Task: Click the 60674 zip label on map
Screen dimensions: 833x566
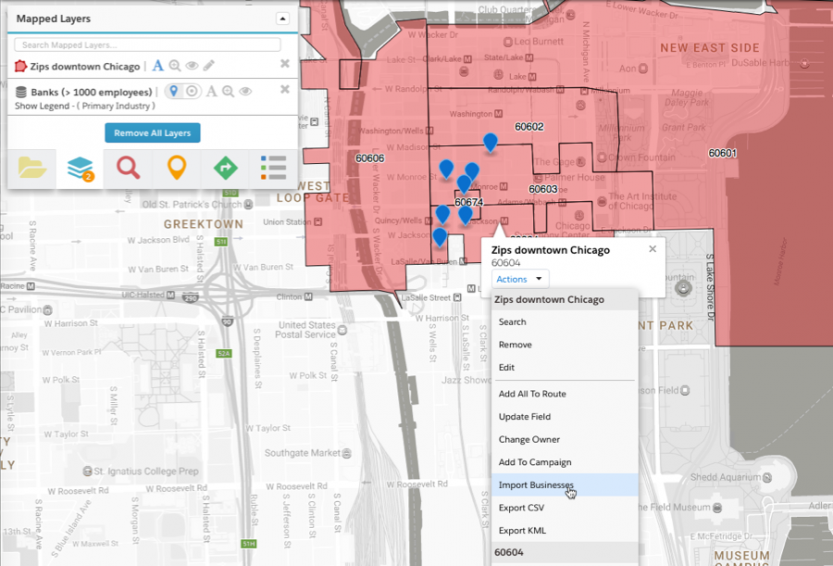Action: 469,202
